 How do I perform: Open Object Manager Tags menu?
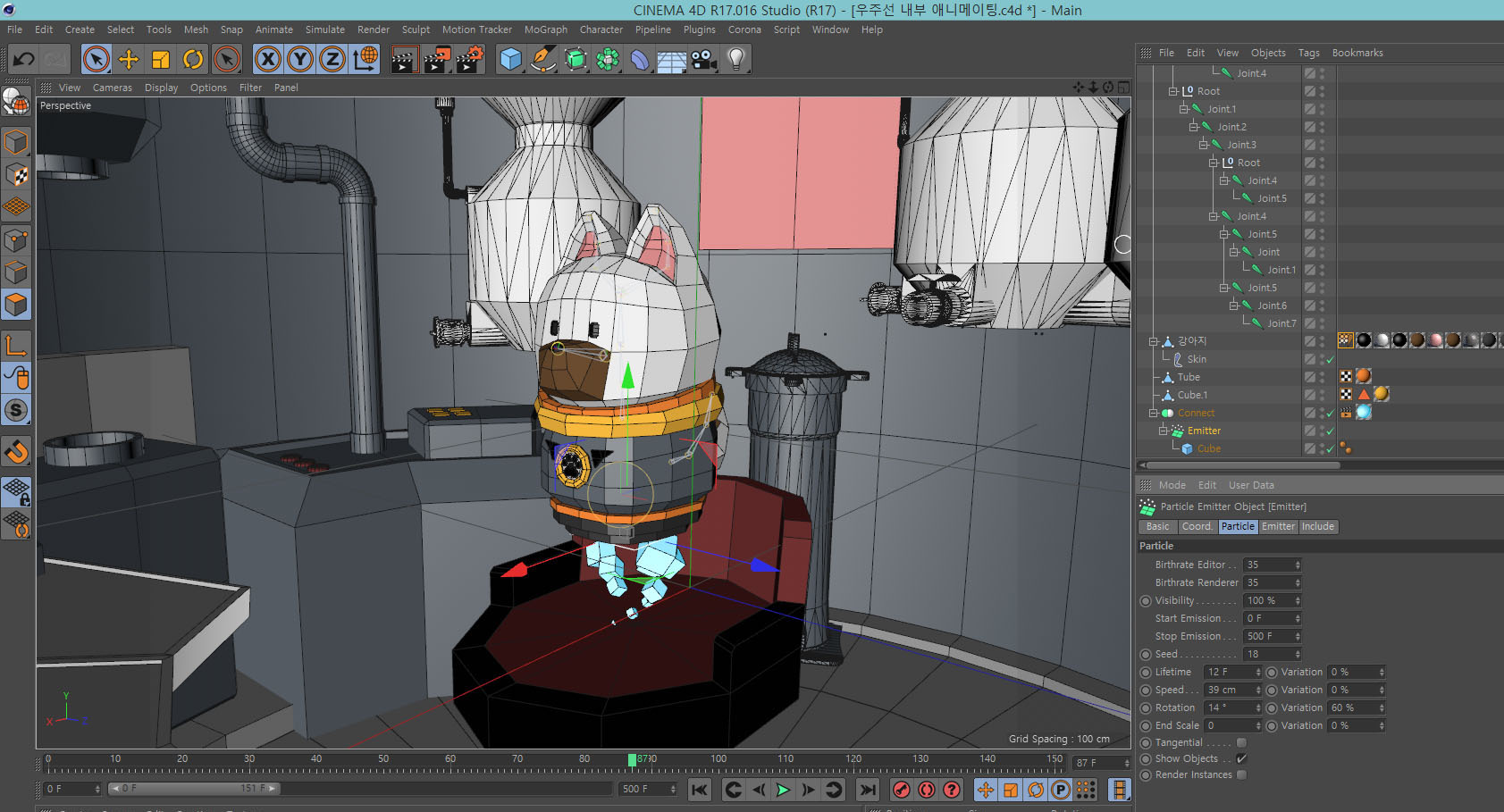[x=1309, y=53]
